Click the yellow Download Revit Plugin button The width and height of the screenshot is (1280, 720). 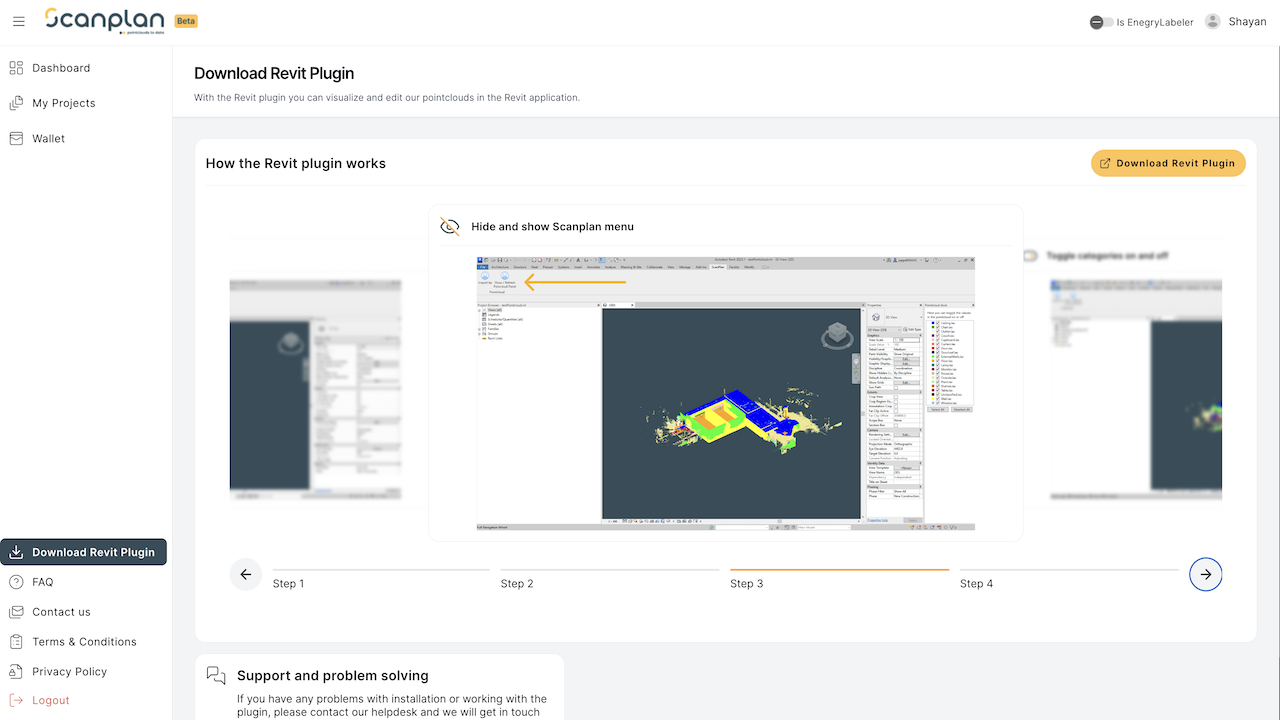1168,163
